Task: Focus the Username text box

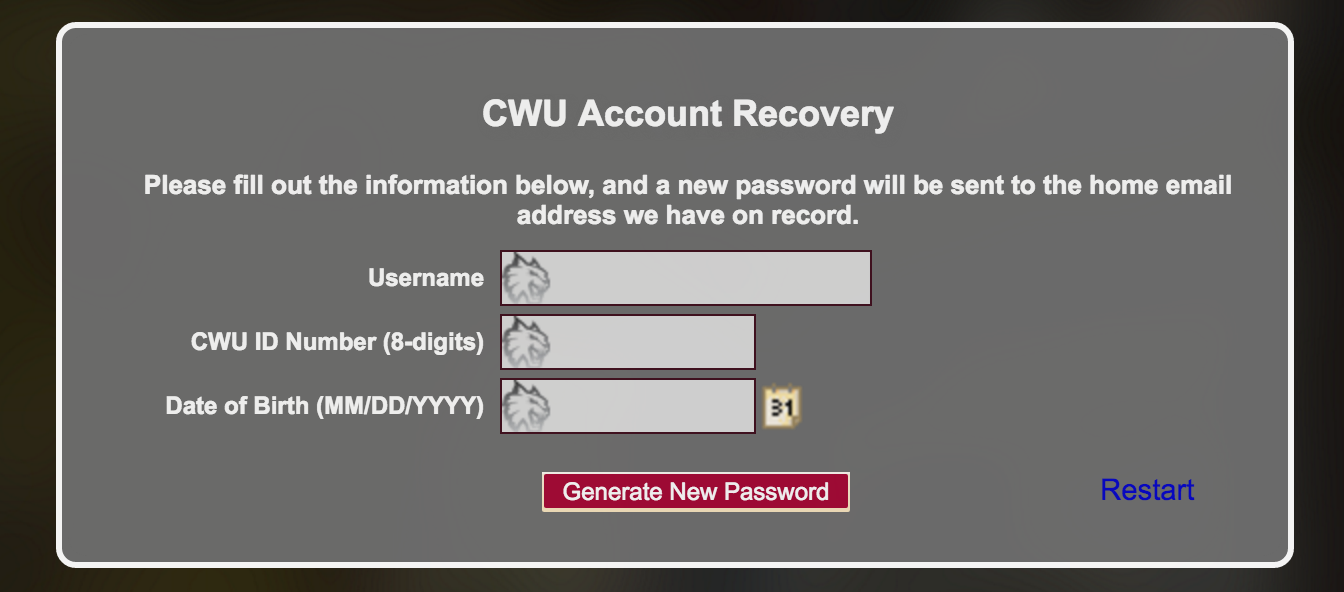Action: point(710,278)
